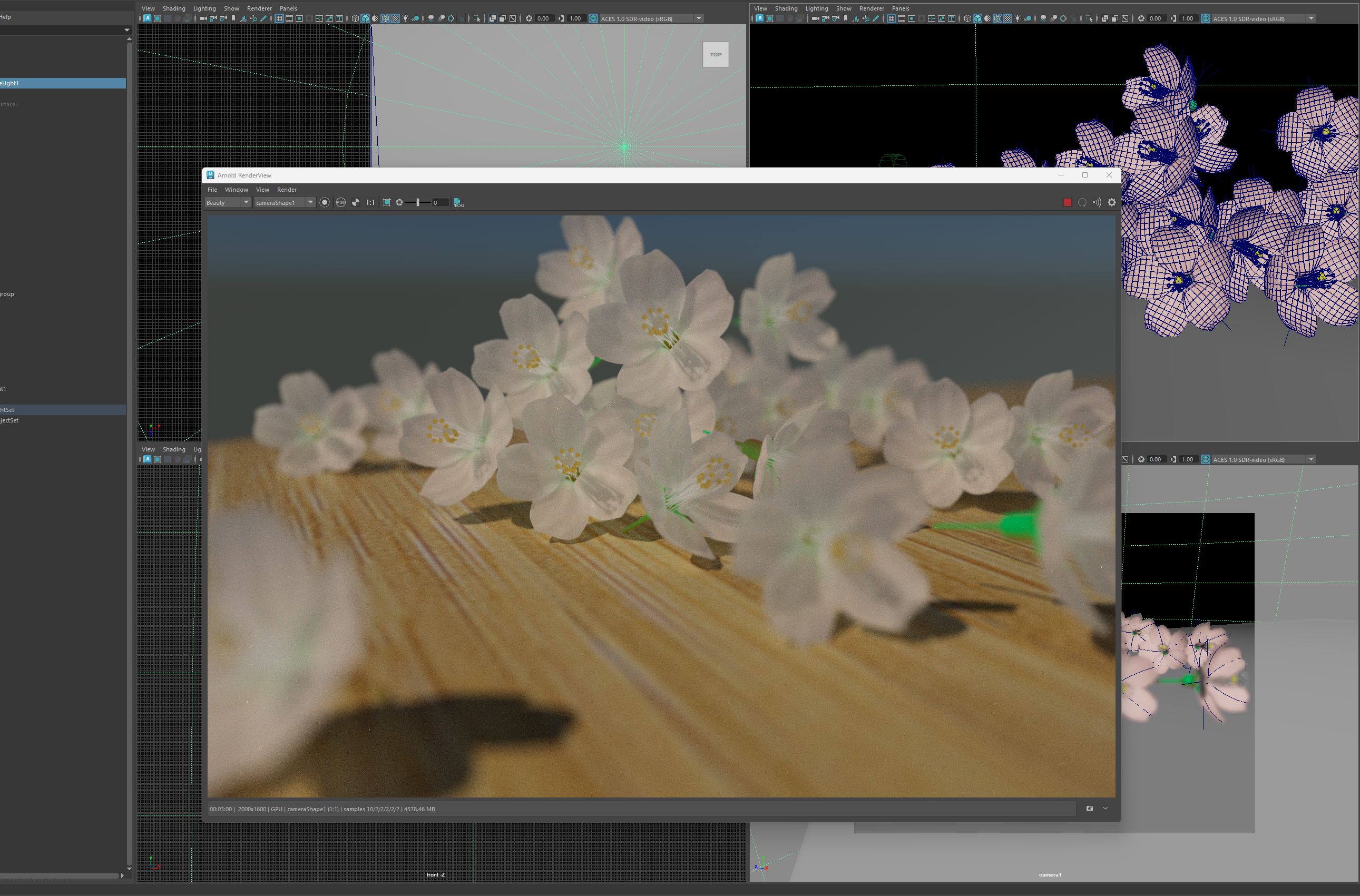Viewport: 1360px width, 896px height.
Task: Enable crop region tool in RenderView
Action: click(386, 202)
